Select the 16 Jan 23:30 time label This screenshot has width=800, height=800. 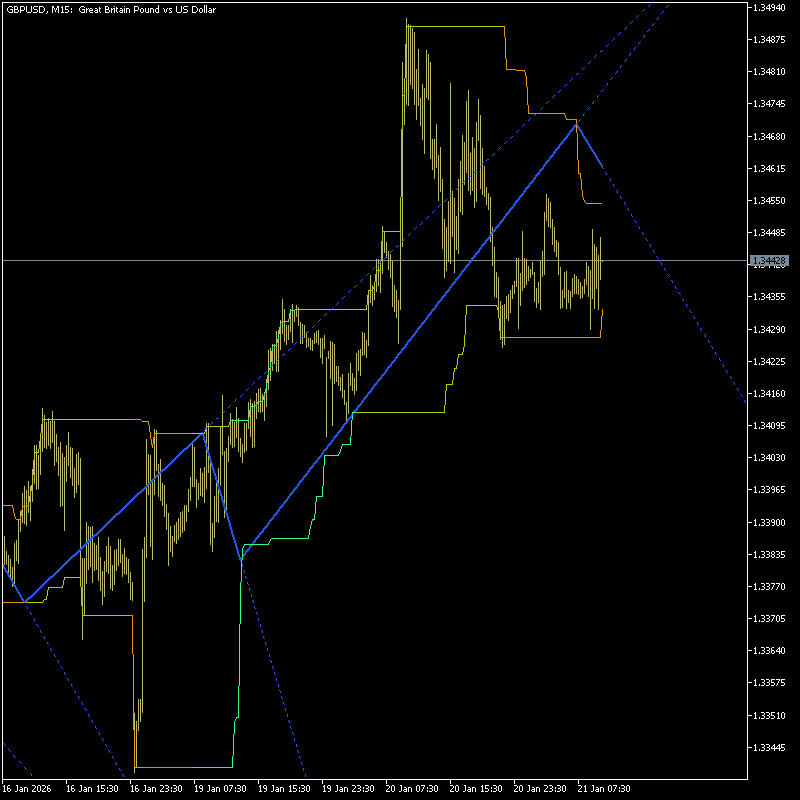(154, 788)
